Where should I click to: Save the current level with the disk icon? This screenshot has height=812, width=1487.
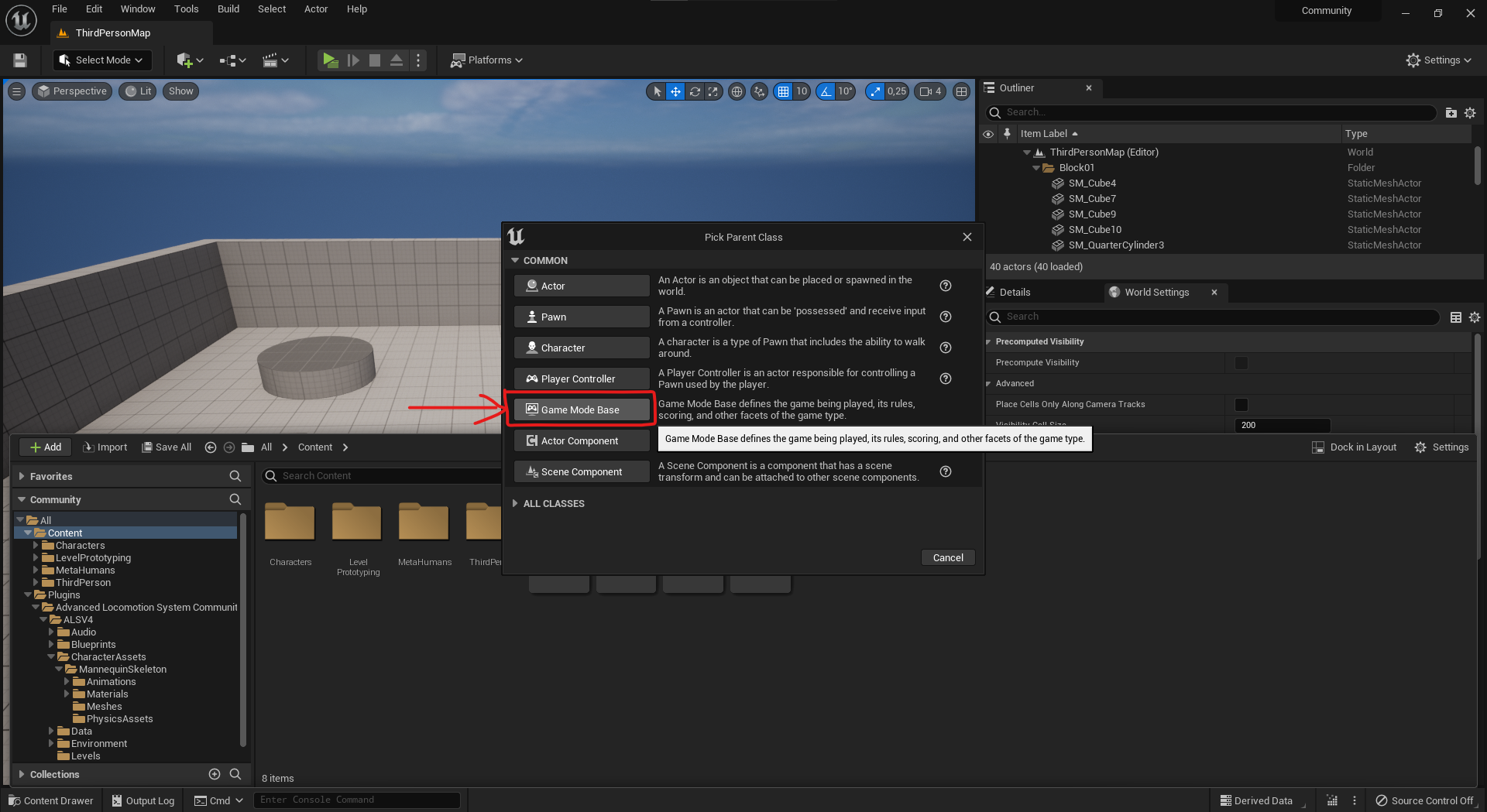point(20,60)
